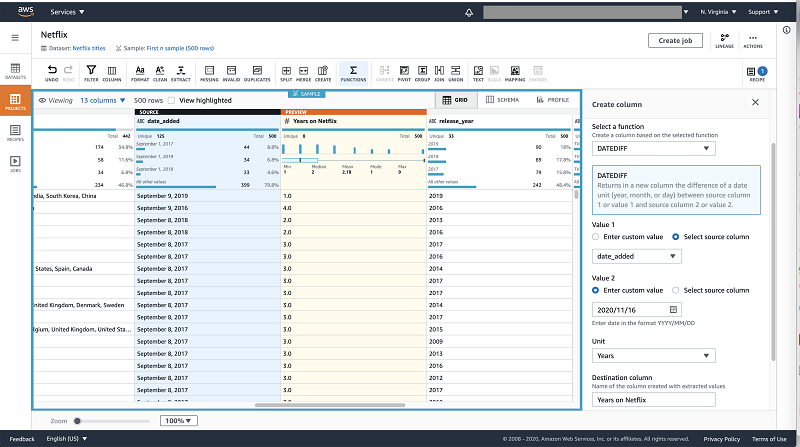Image resolution: width=800 pixels, height=447 pixels.
Task: Open the Actions menu
Action: coord(753,41)
